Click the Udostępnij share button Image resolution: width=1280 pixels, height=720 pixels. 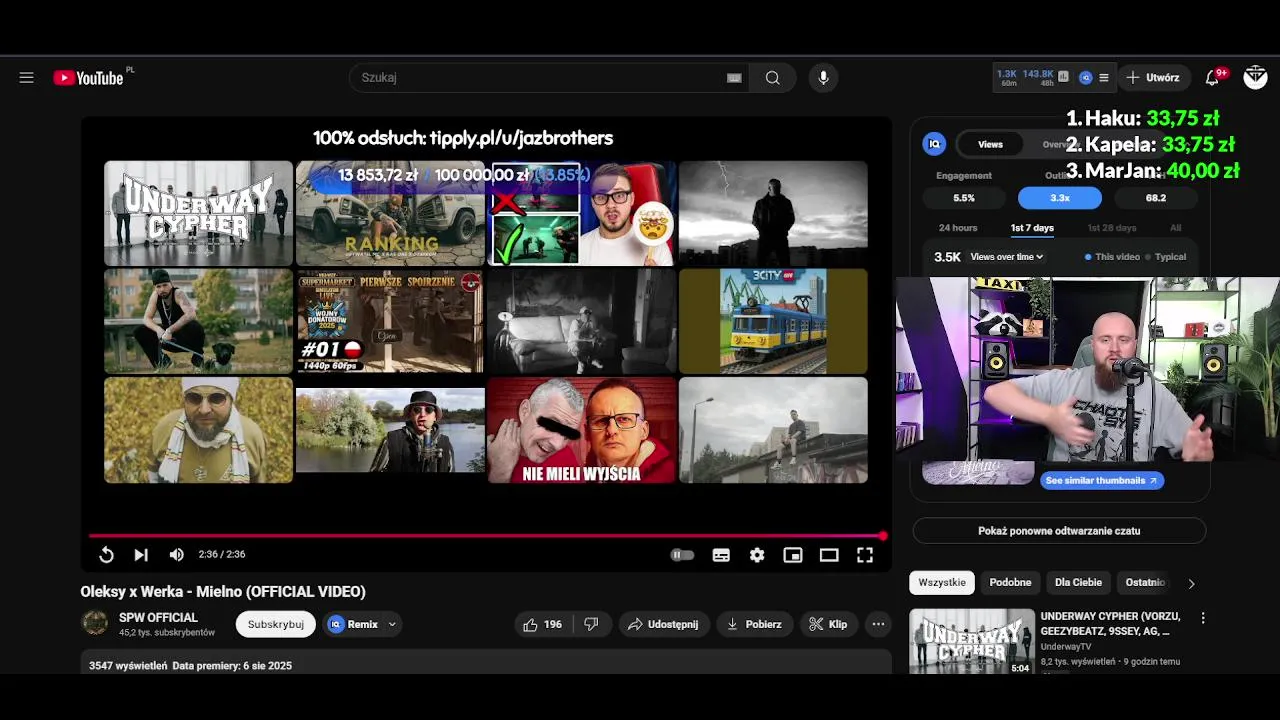pyautogui.click(x=663, y=624)
